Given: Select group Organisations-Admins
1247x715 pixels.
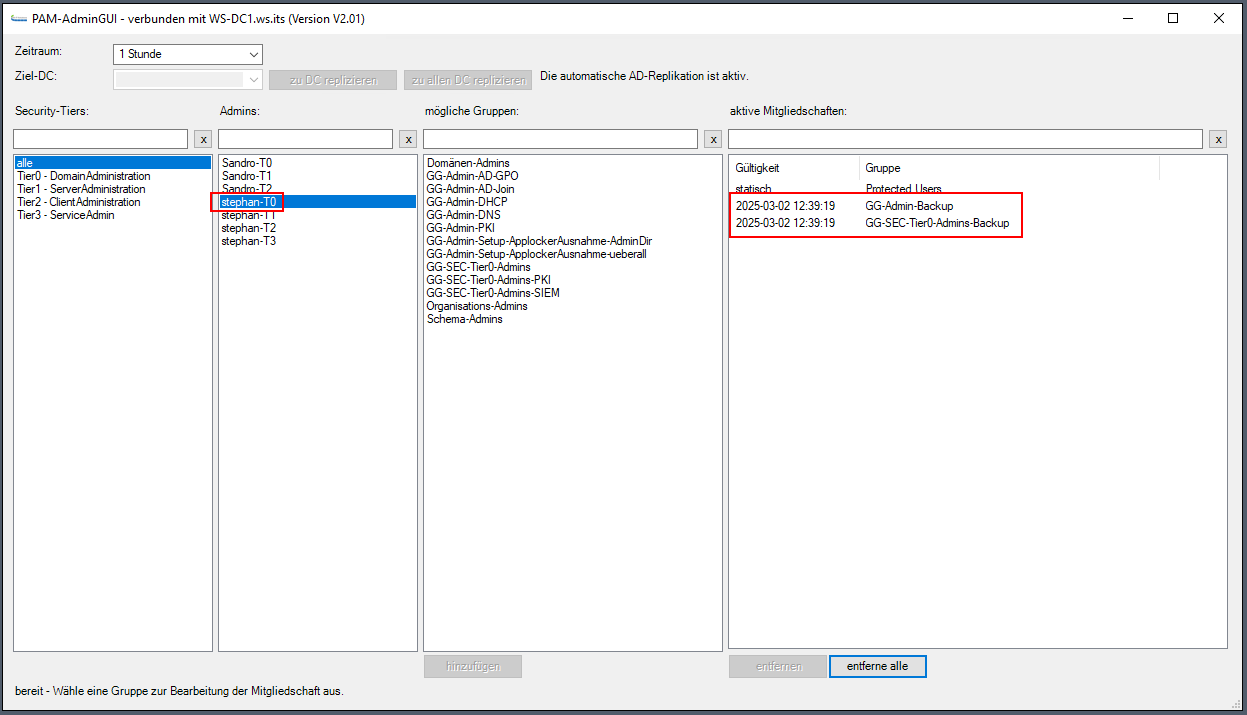Looking at the screenshot, I should click(x=573, y=306).
